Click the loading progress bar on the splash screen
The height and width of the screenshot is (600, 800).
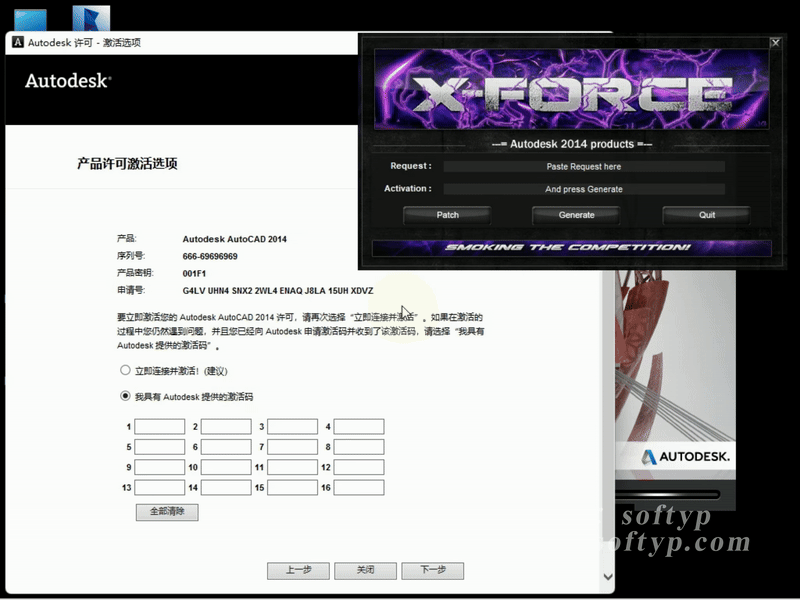(x=667, y=494)
